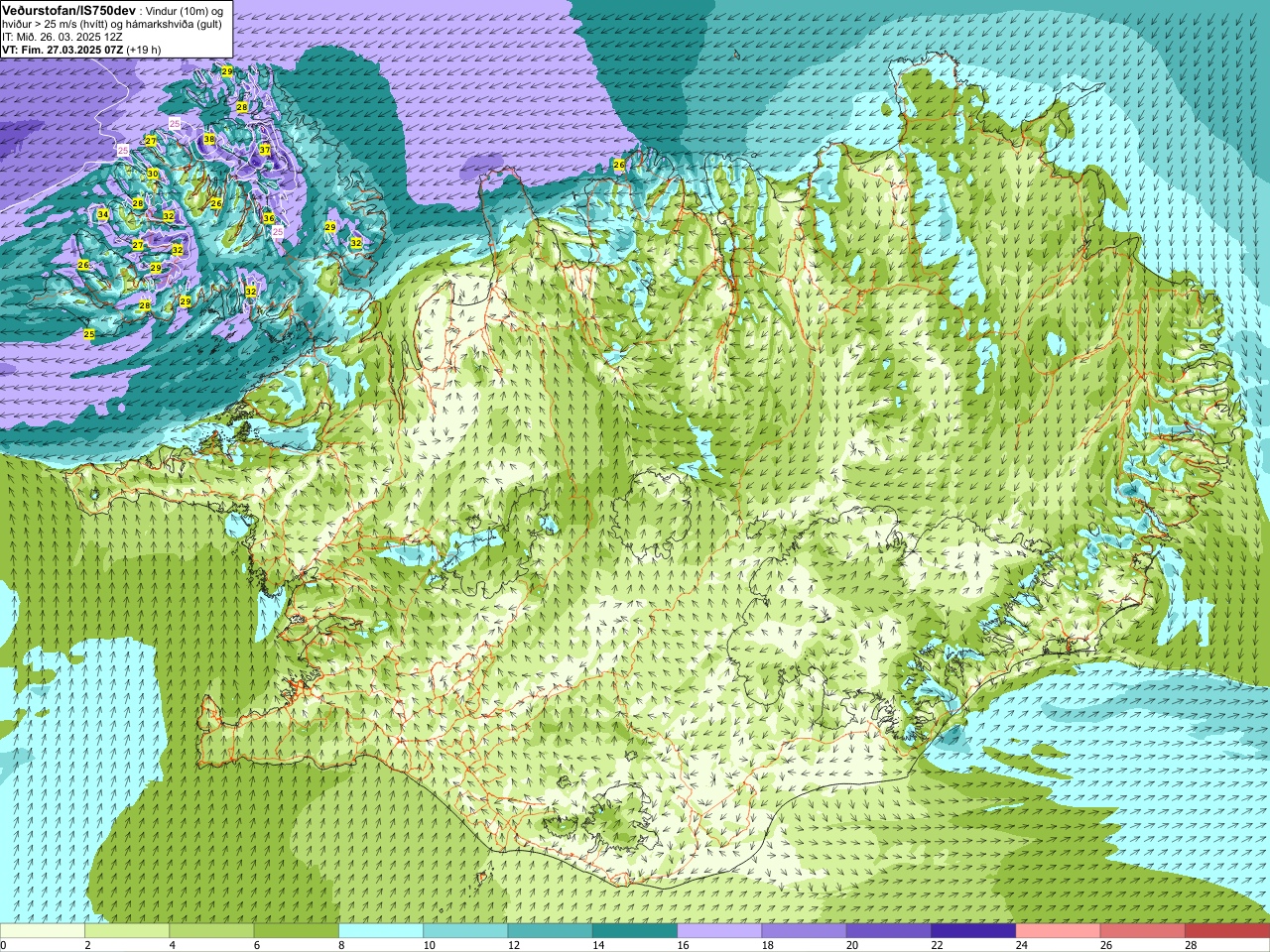This screenshot has height=952, width=1270.
Task: Click the yellow 30 peak gust marker
Action: tap(153, 174)
